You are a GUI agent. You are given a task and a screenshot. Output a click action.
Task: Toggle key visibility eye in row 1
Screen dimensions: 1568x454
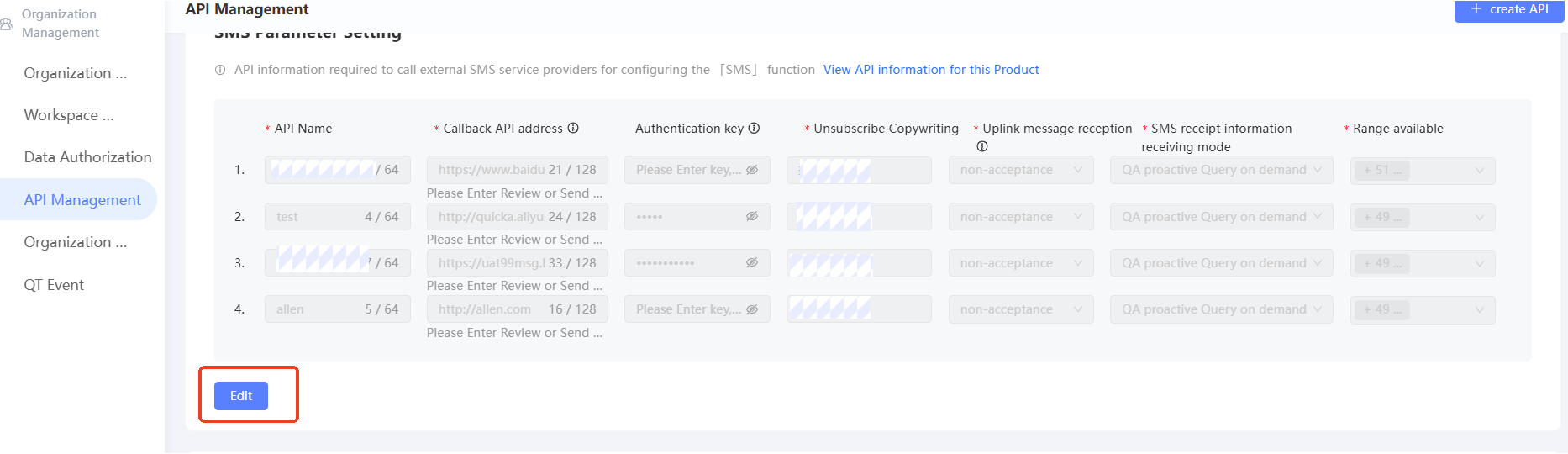coord(752,170)
